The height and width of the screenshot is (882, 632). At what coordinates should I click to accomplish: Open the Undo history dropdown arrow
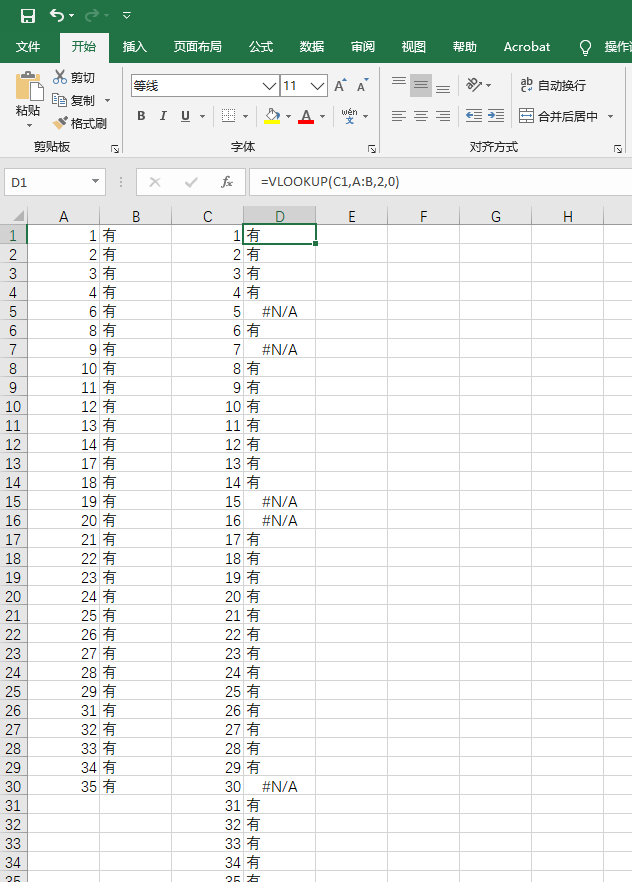(71, 16)
